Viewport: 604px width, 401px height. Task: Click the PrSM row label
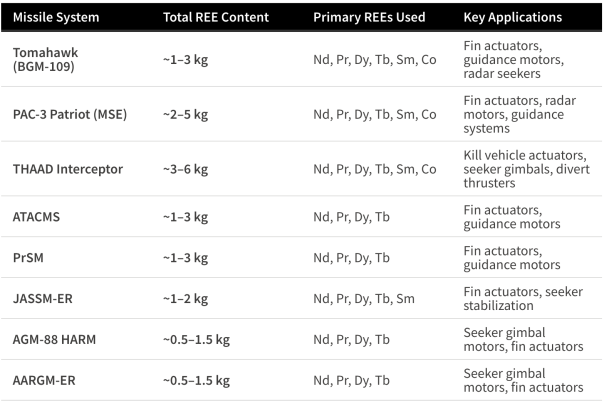(28, 258)
